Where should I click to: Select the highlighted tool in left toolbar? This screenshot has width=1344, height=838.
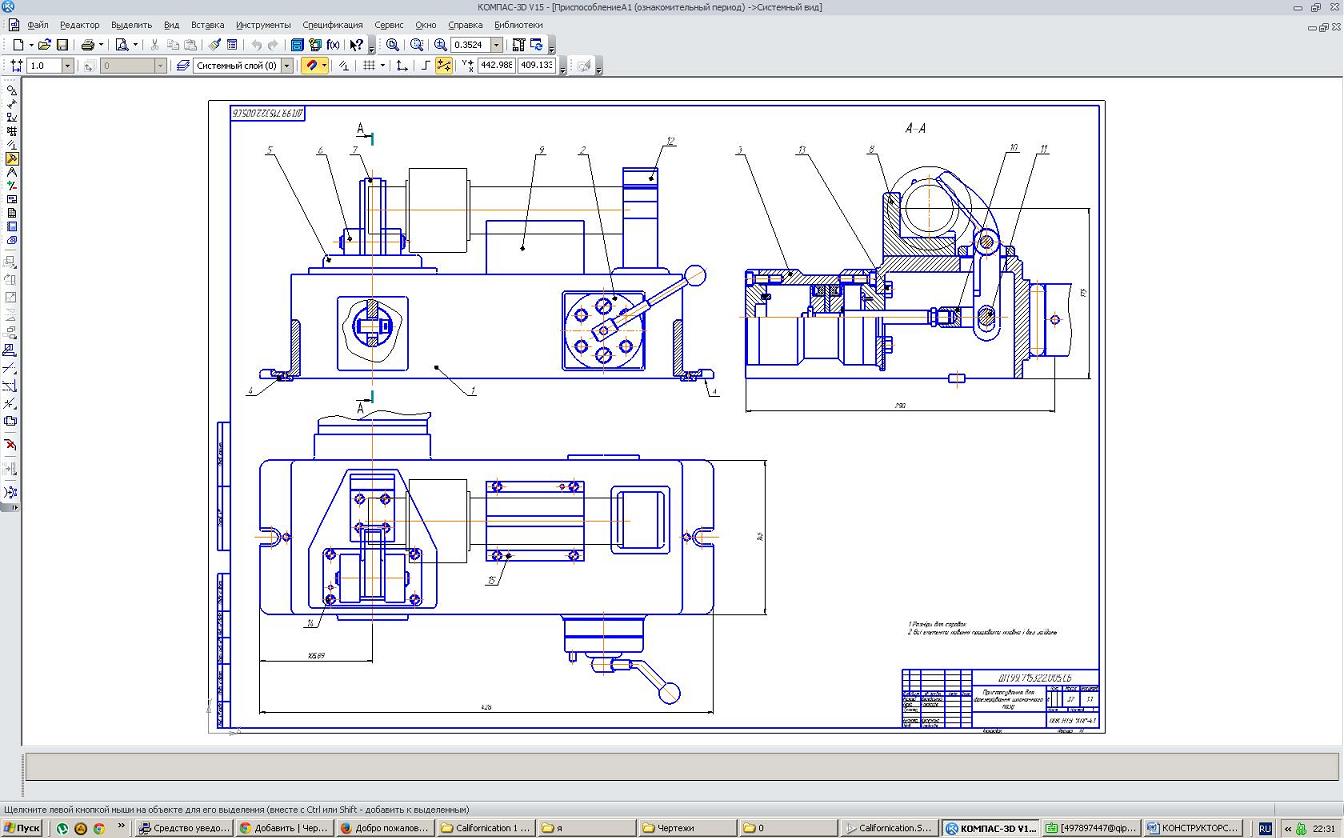pyautogui.click(x=11, y=159)
